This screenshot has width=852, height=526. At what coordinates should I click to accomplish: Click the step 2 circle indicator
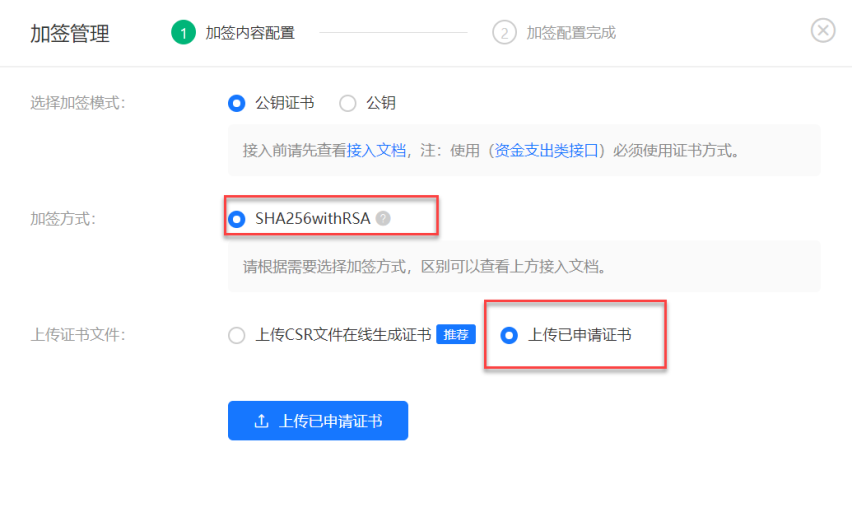point(504,33)
